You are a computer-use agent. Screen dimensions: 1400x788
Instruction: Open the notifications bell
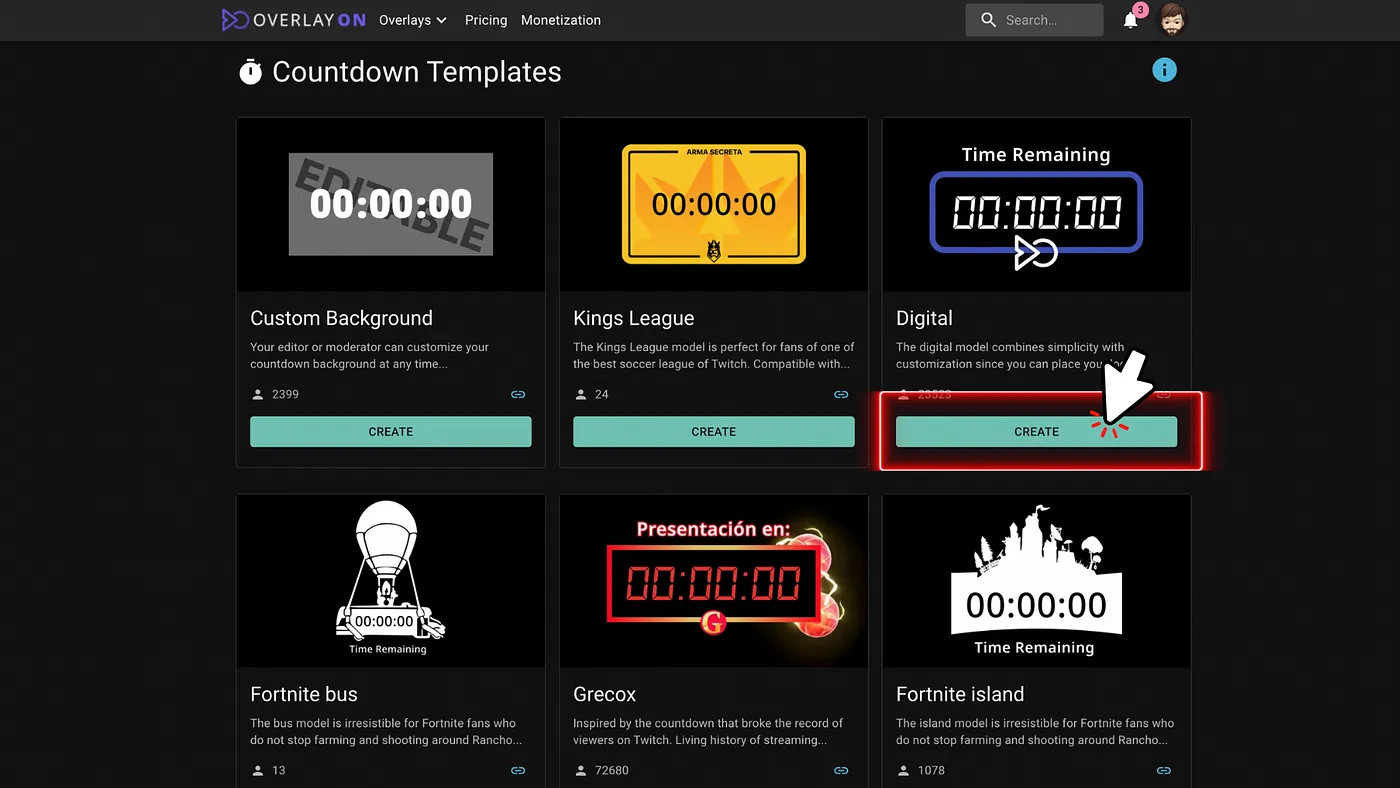click(x=1130, y=21)
